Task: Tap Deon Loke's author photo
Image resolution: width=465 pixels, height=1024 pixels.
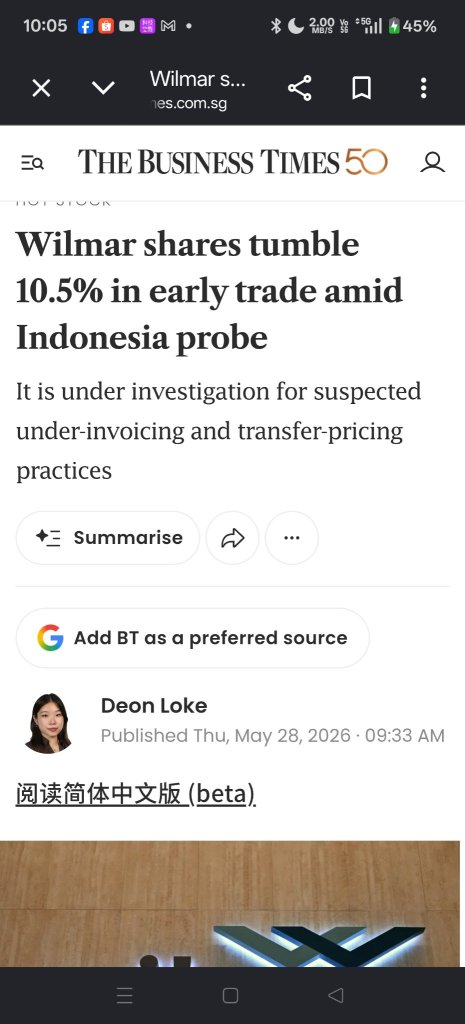Action: coord(48,723)
